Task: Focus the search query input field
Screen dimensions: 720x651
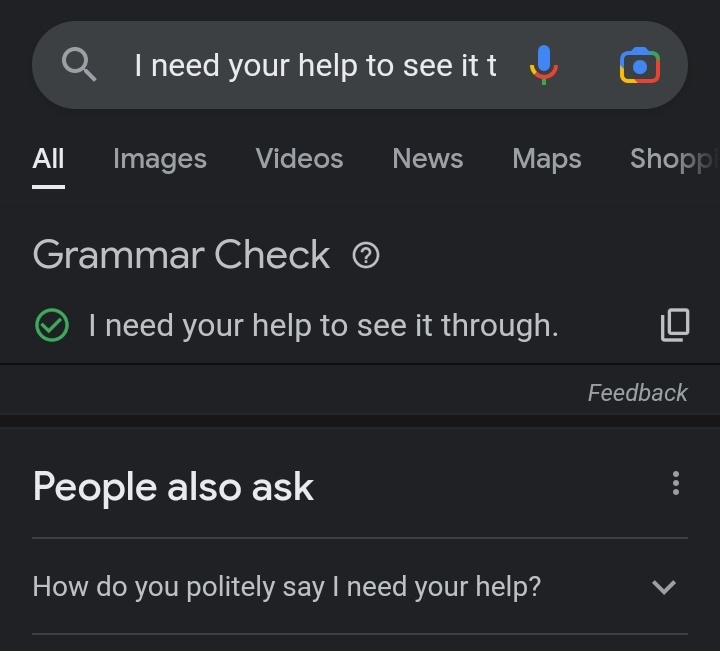Action: [x=315, y=65]
